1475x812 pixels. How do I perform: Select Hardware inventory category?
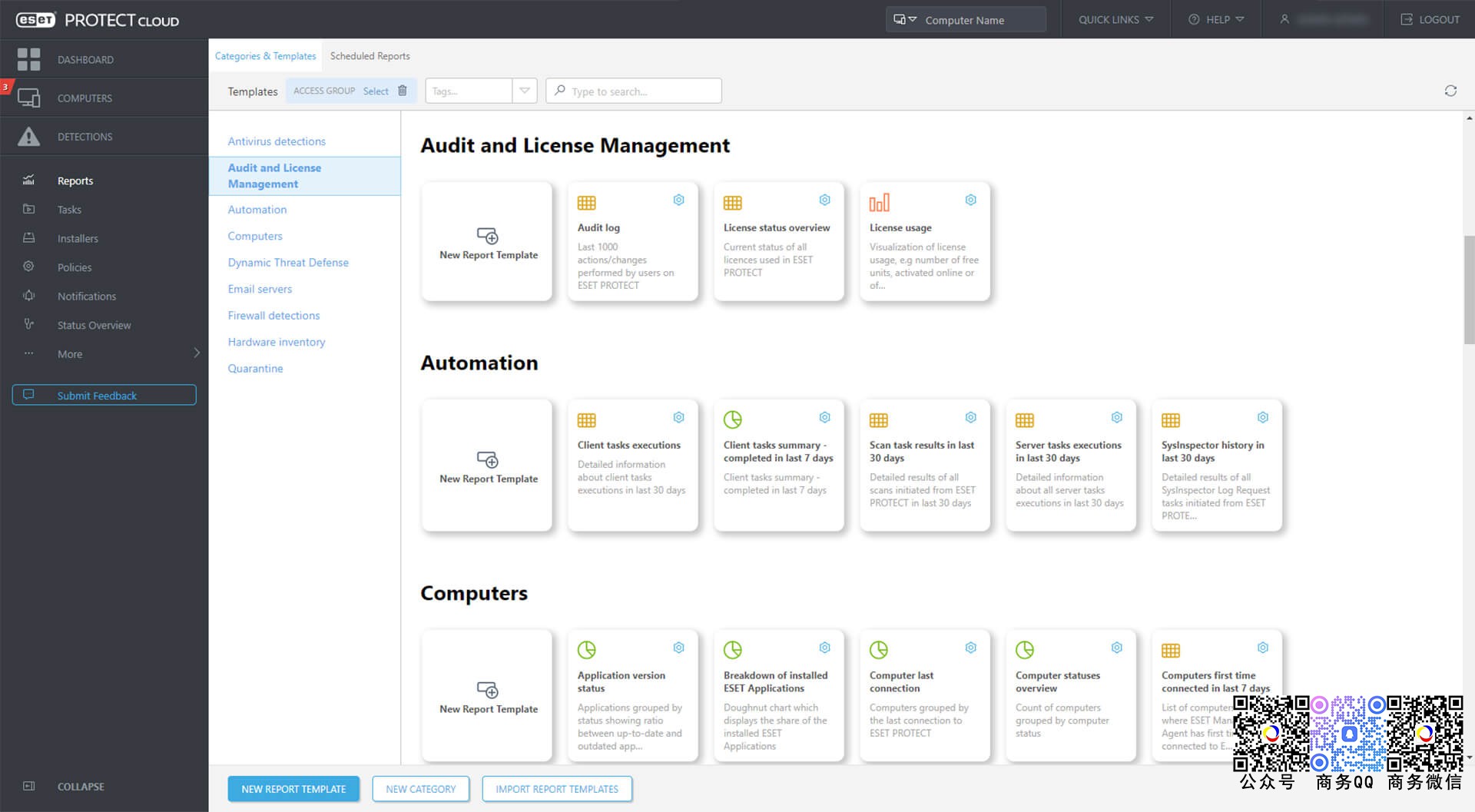pos(277,342)
